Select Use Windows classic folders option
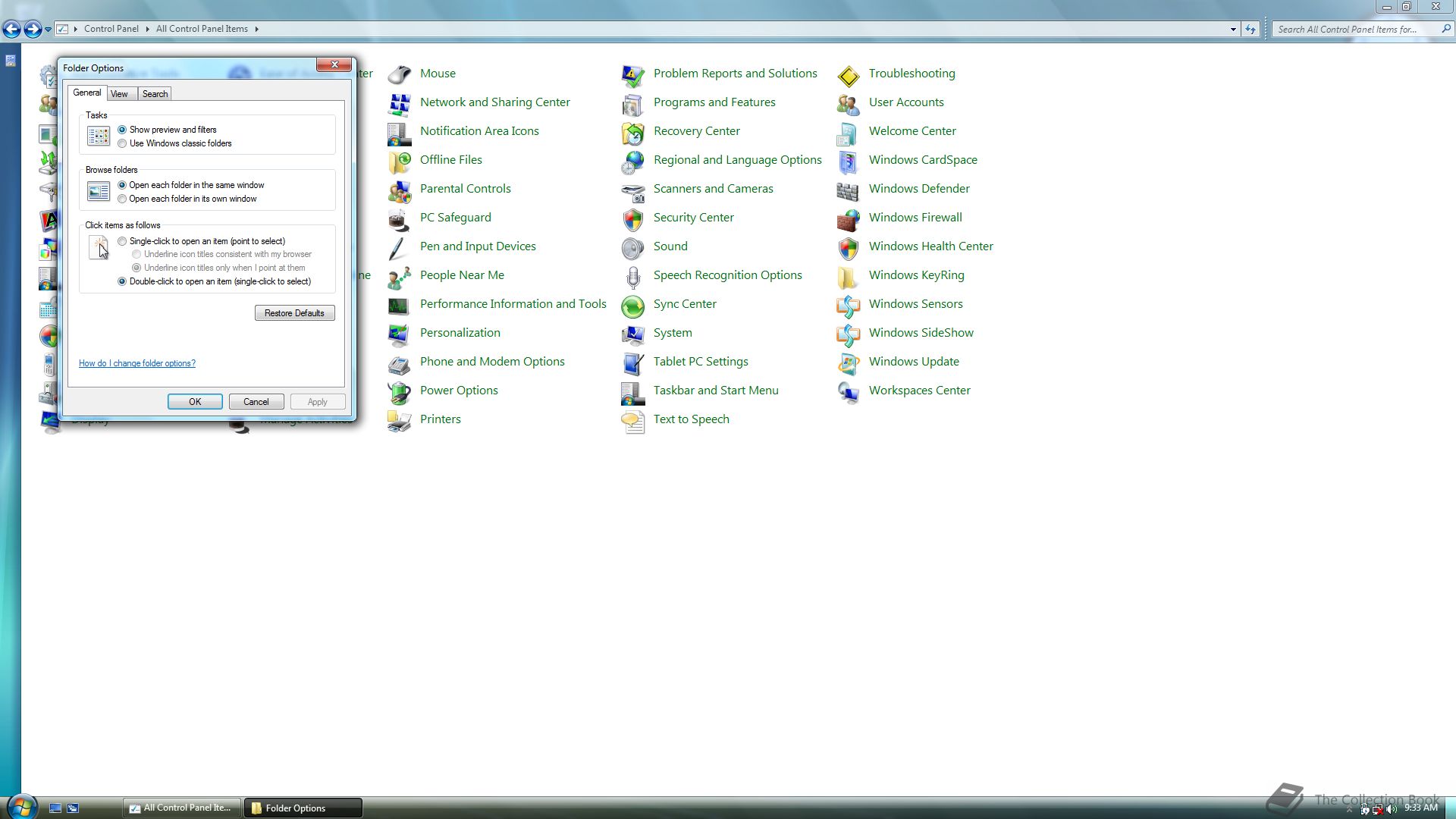 coord(122,143)
